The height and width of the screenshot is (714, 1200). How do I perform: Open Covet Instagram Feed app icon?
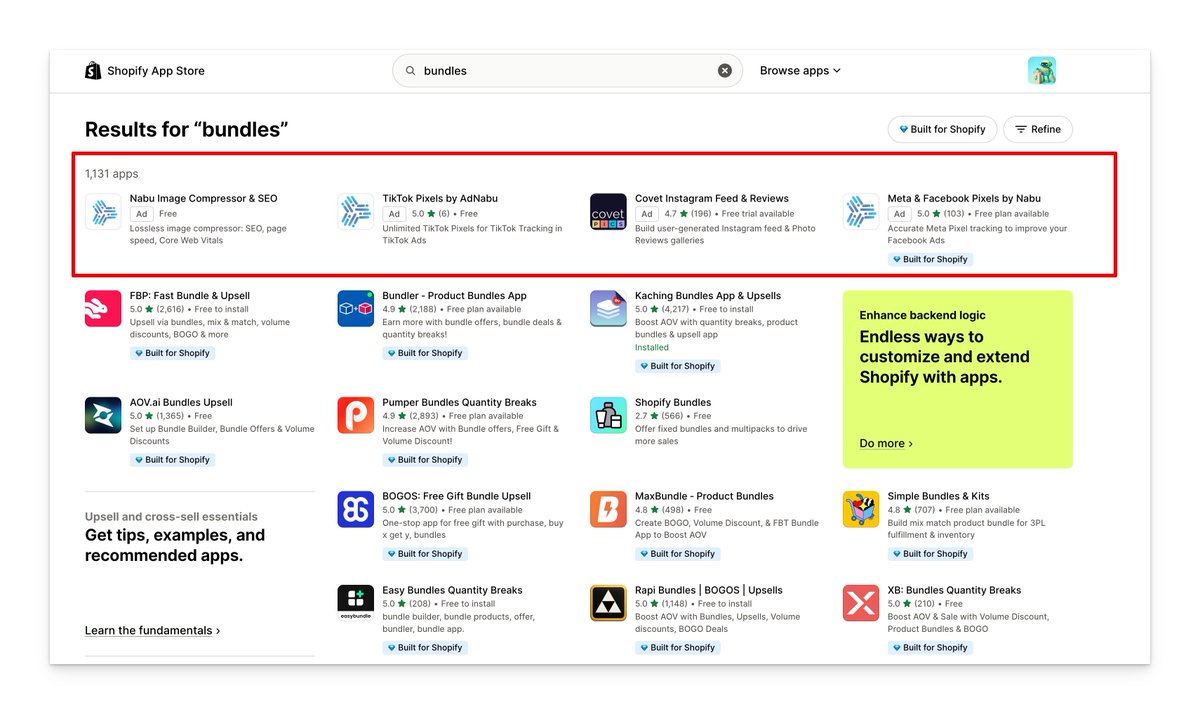pyautogui.click(x=608, y=212)
